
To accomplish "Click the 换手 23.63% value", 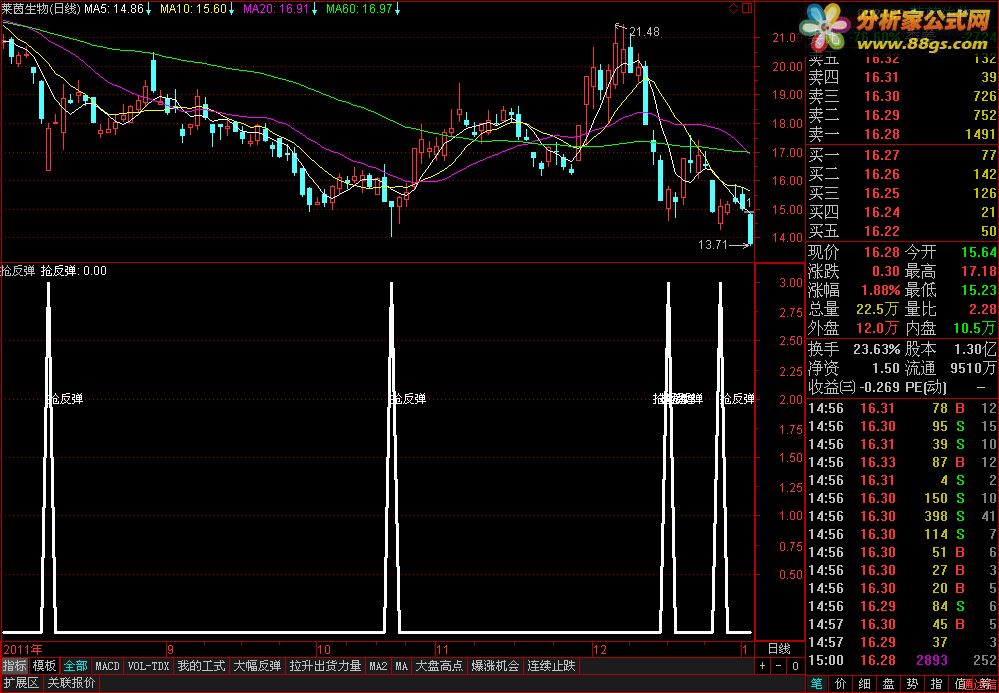I will [x=877, y=349].
